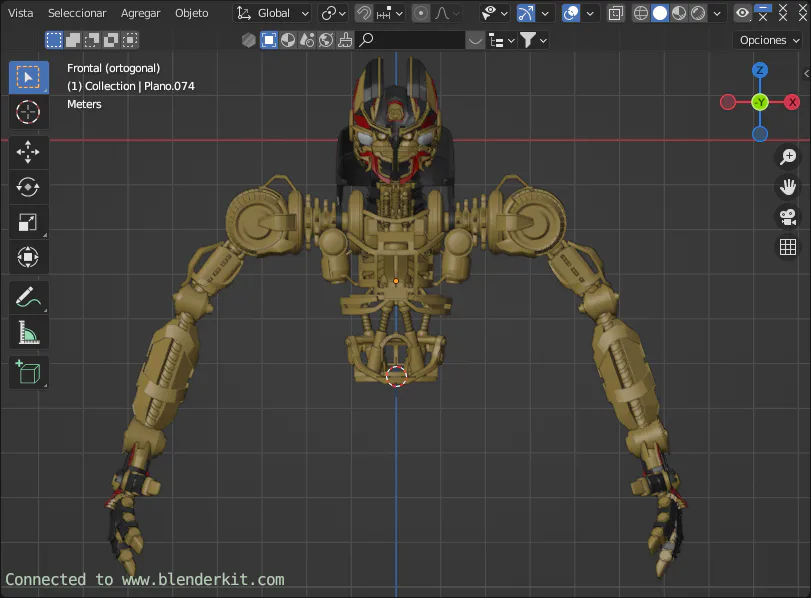Image resolution: width=811 pixels, height=598 pixels.
Task: Click the blue Z axis gizmo
Action: click(x=760, y=70)
